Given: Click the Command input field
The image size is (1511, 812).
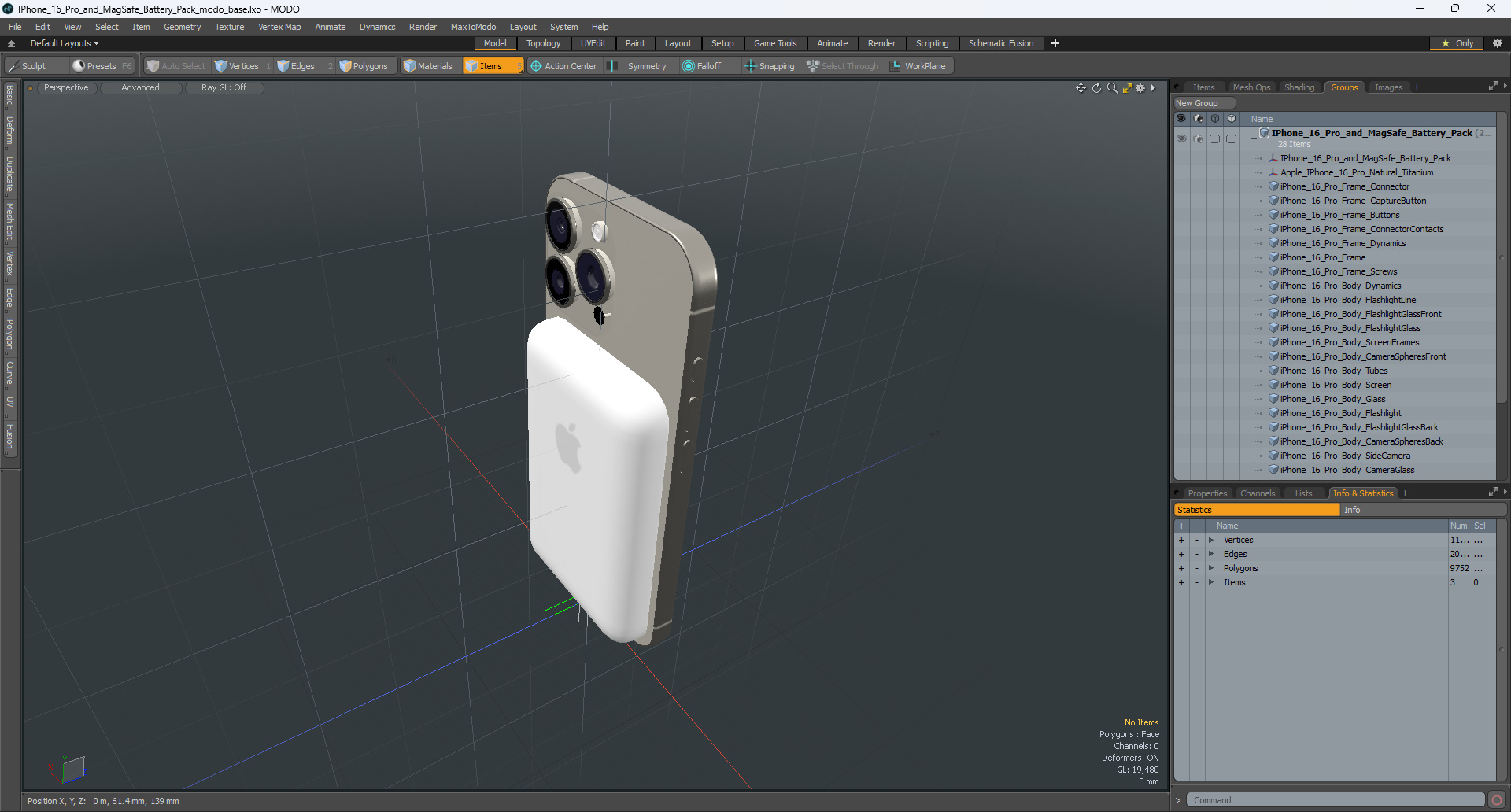Looking at the screenshot, I should point(1336,800).
